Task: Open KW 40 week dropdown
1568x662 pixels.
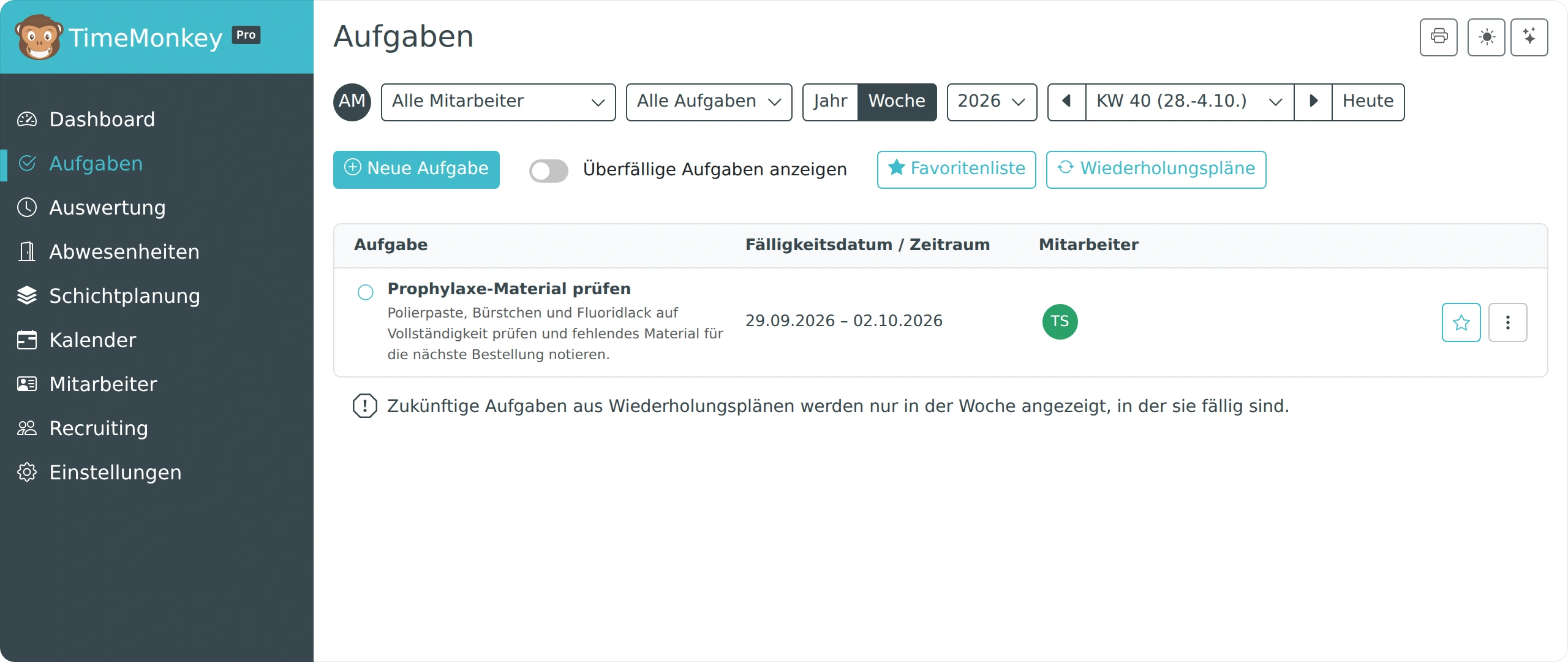Action: [1190, 102]
